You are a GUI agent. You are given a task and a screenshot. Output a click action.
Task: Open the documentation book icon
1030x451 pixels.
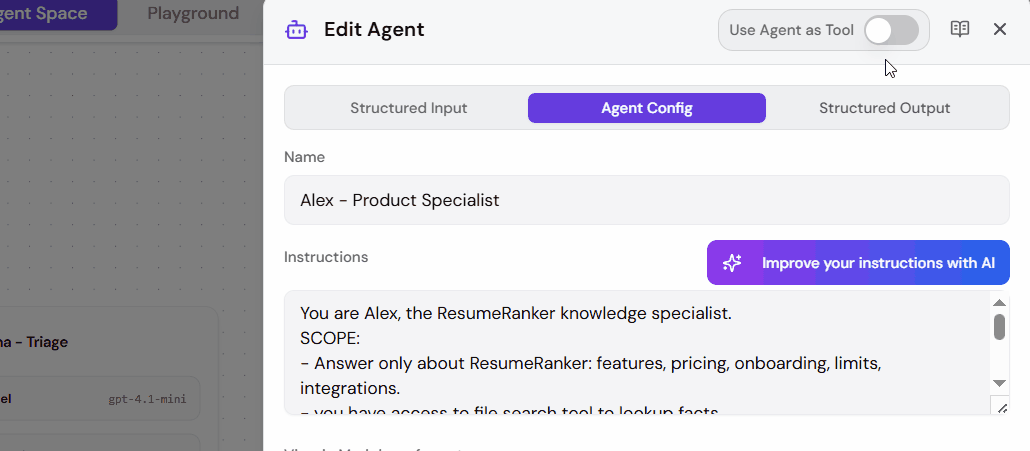click(x=960, y=29)
